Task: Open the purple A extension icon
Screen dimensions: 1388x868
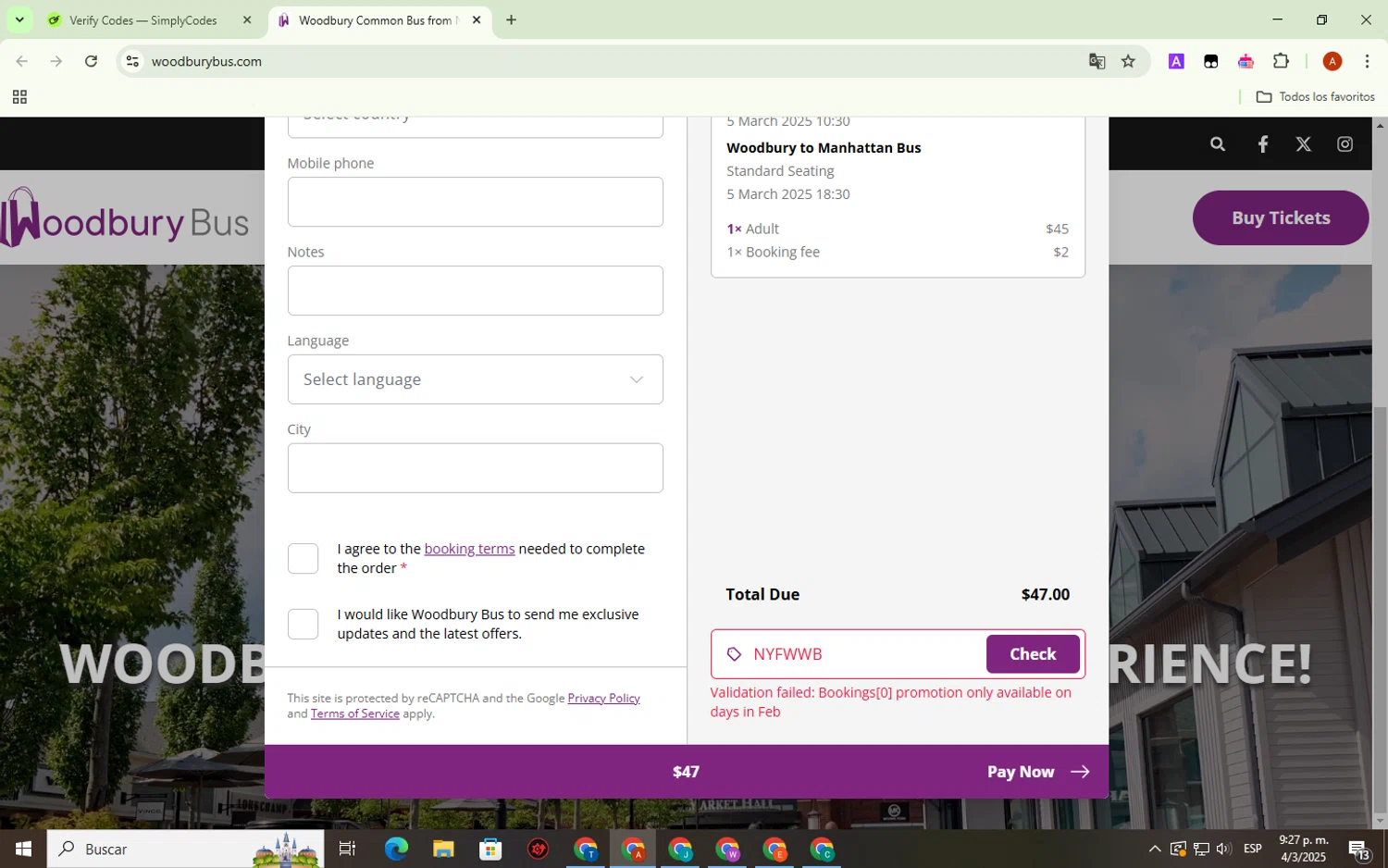Action: pos(1176,61)
